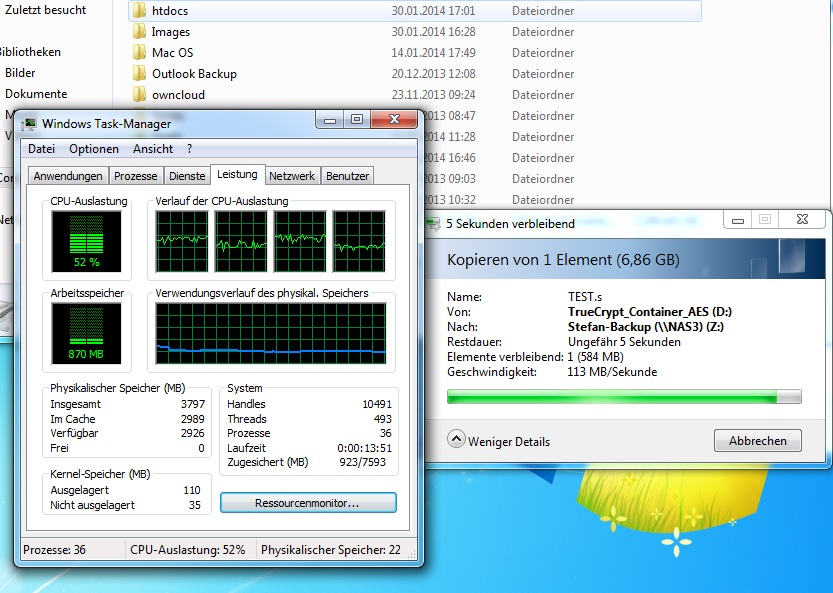Click the Handles value 10491
833x593 pixels.
coord(377,404)
